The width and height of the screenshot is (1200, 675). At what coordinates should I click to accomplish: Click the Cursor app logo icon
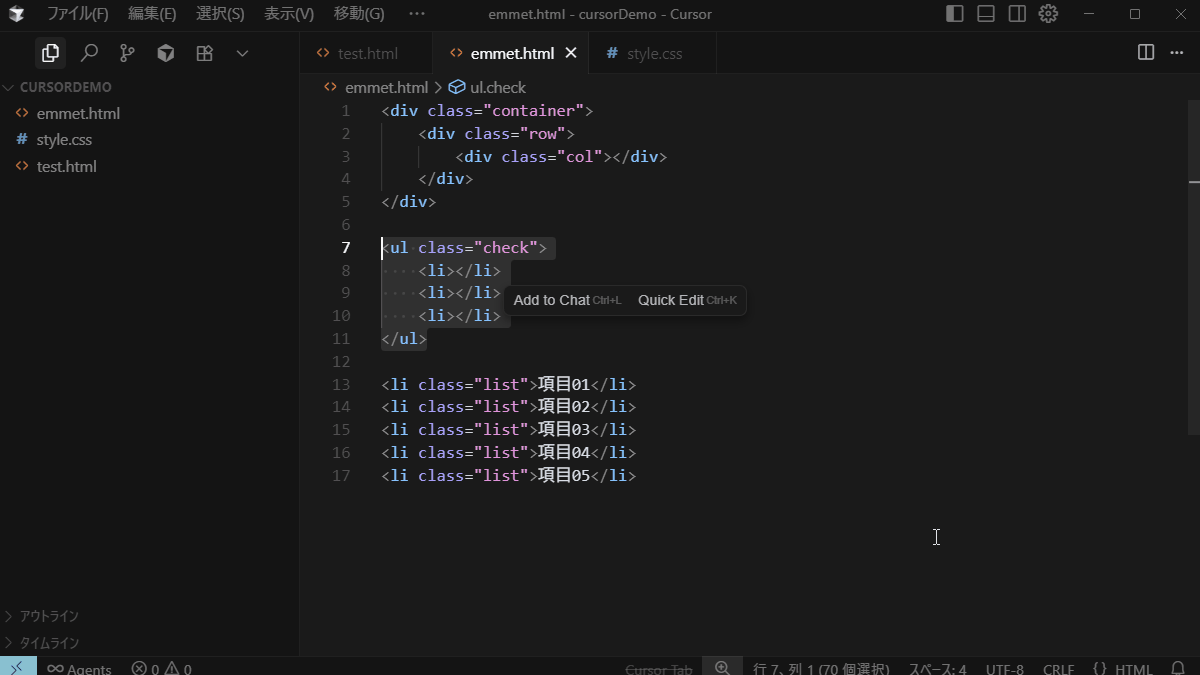[x=16, y=14]
